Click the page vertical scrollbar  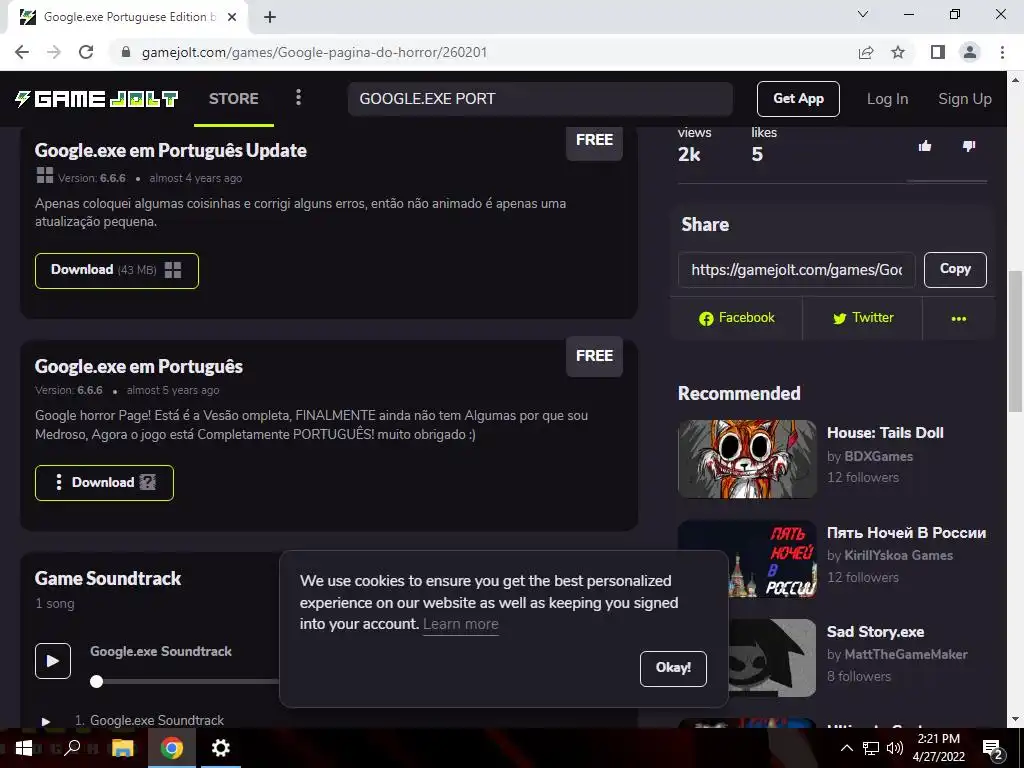pyautogui.click(x=1015, y=342)
